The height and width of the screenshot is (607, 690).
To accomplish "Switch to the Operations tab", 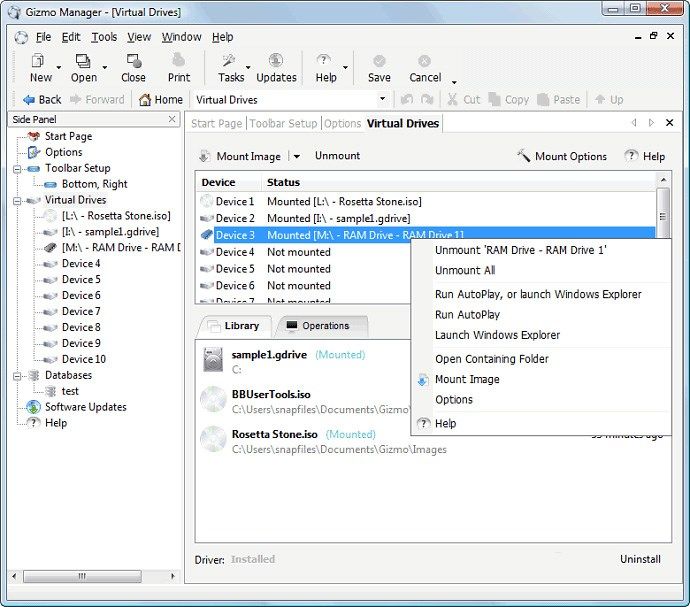I will tap(322, 326).
